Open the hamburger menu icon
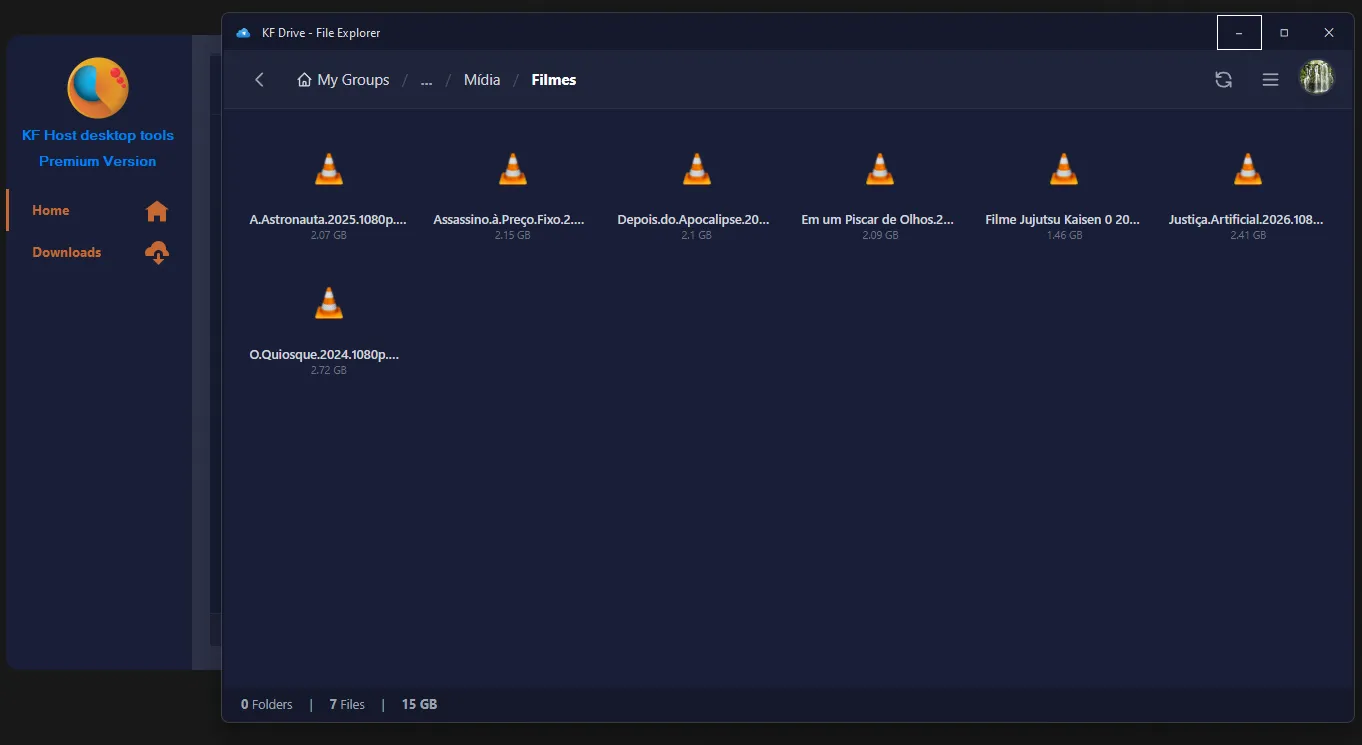The image size is (1362, 745). pos(1270,80)
